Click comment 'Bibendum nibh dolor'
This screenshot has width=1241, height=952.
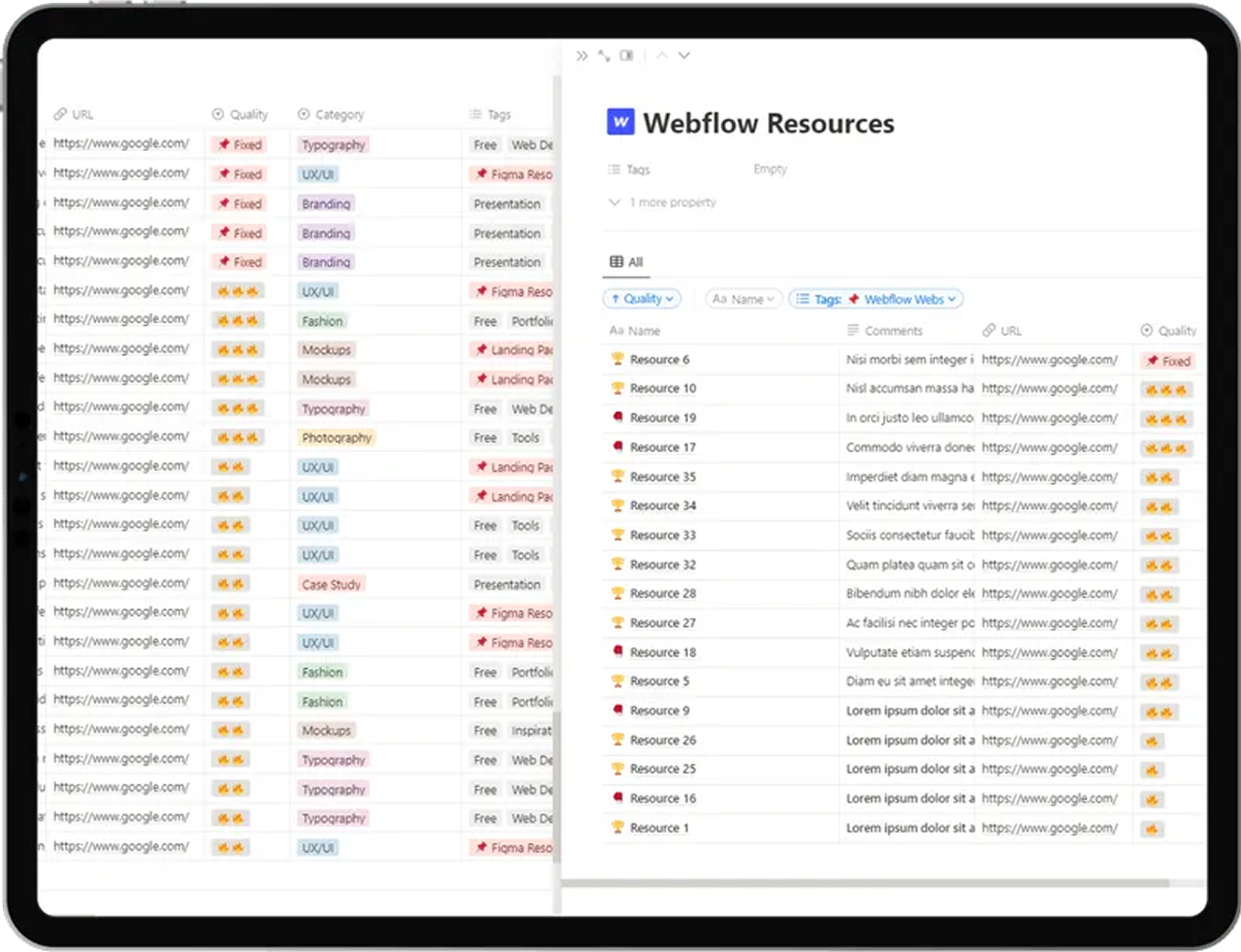click(910, 593)
